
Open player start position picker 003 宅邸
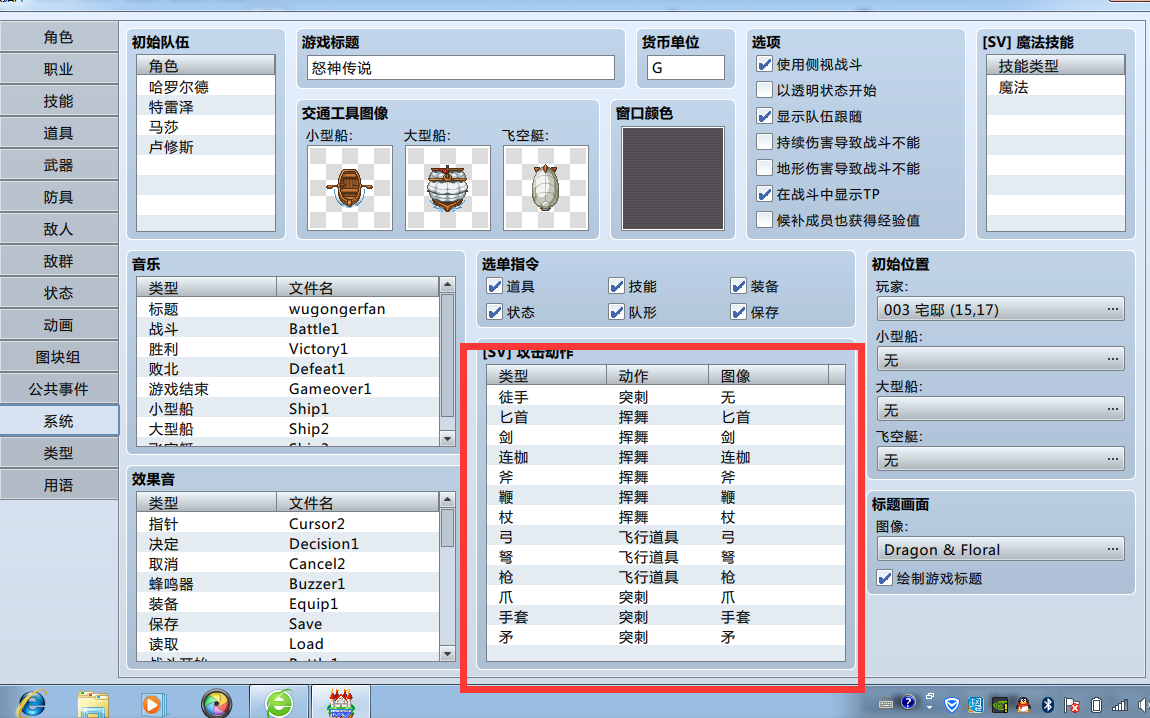pos(1000,309)
